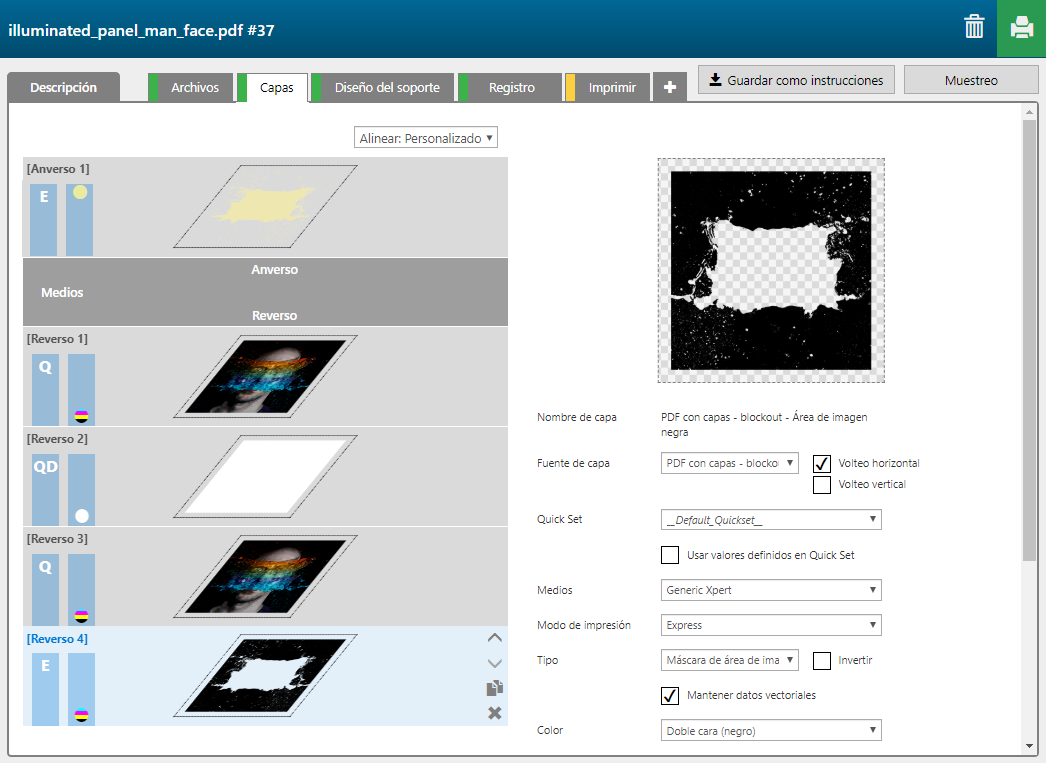Image resolution: width=1046 pixels, height=763 pixels.
Task: Open the Medios Generic Xpert dropdown
Action: [x=771, y=590]
